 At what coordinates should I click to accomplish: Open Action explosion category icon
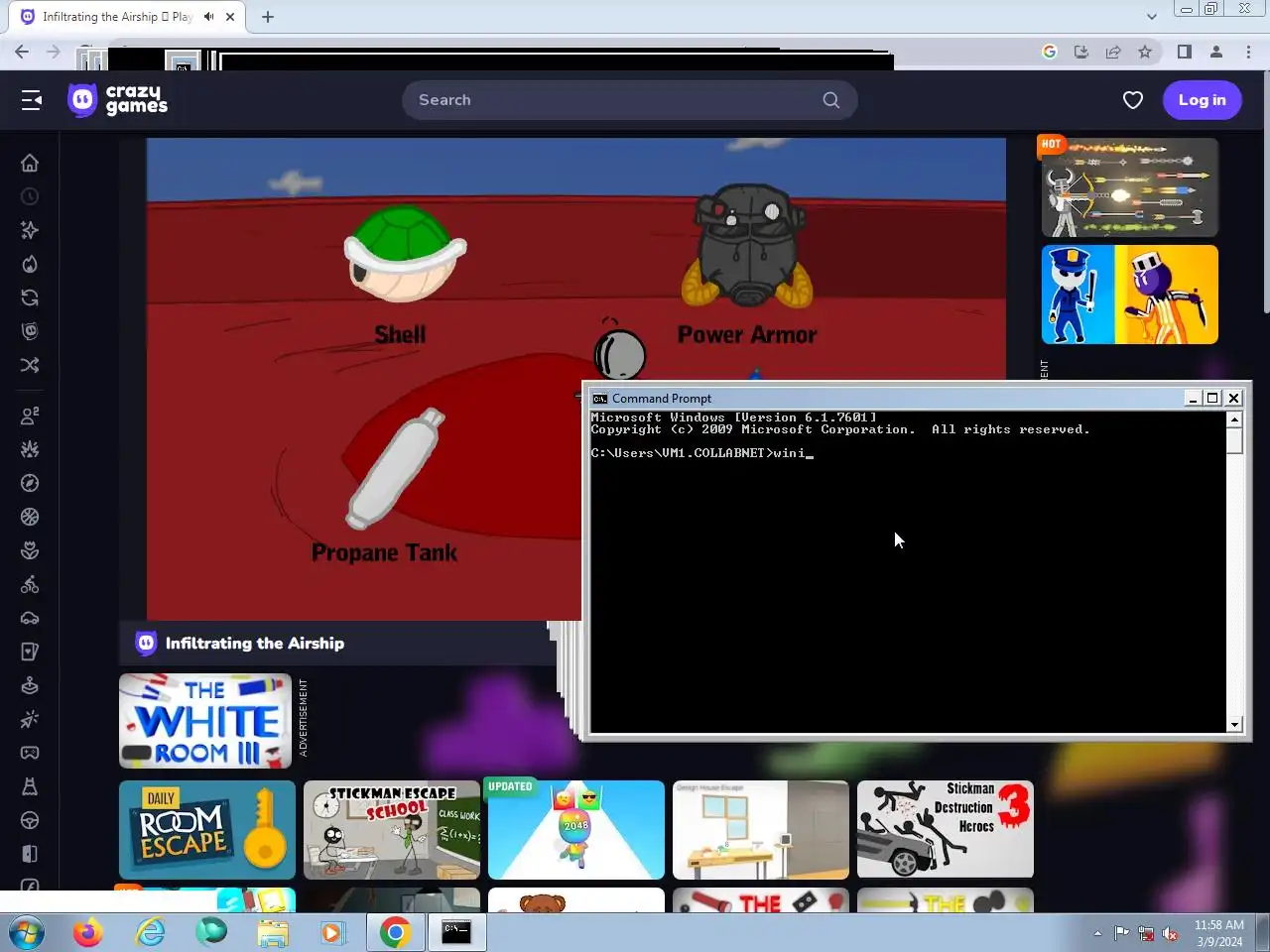pyautogui.click(x=30, y=449)
